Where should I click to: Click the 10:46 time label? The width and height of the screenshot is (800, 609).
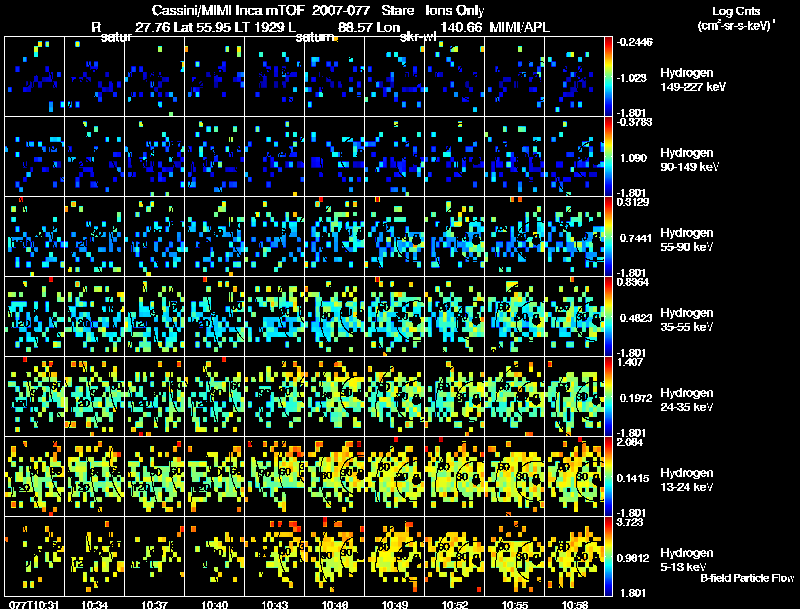pos(335,604)
